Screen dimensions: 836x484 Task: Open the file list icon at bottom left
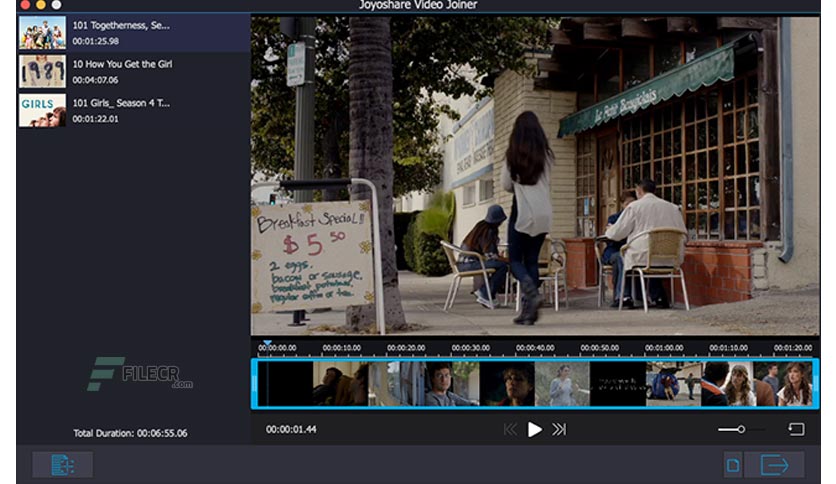63,465
